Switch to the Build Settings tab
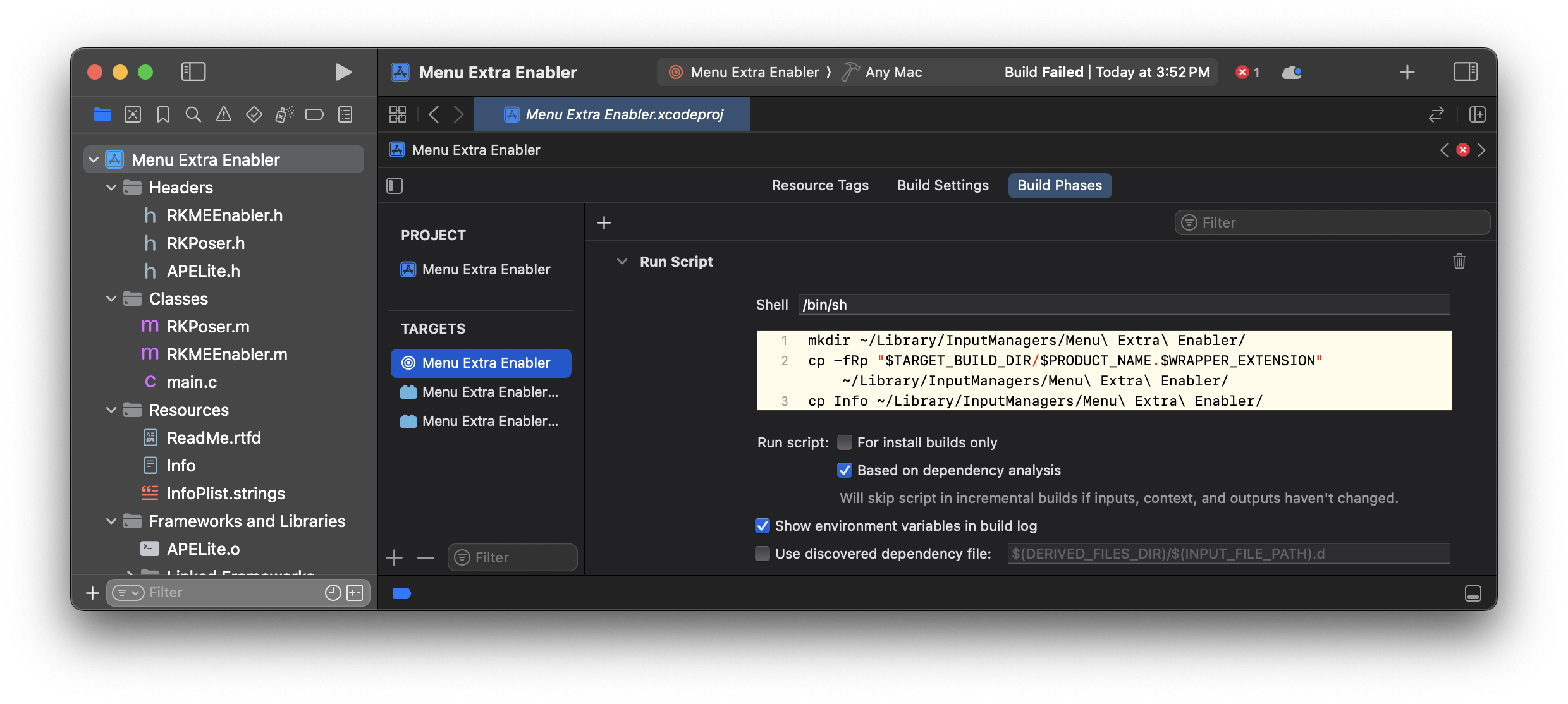The width and height of the screenshot is (1568, 704). [943, 185]
